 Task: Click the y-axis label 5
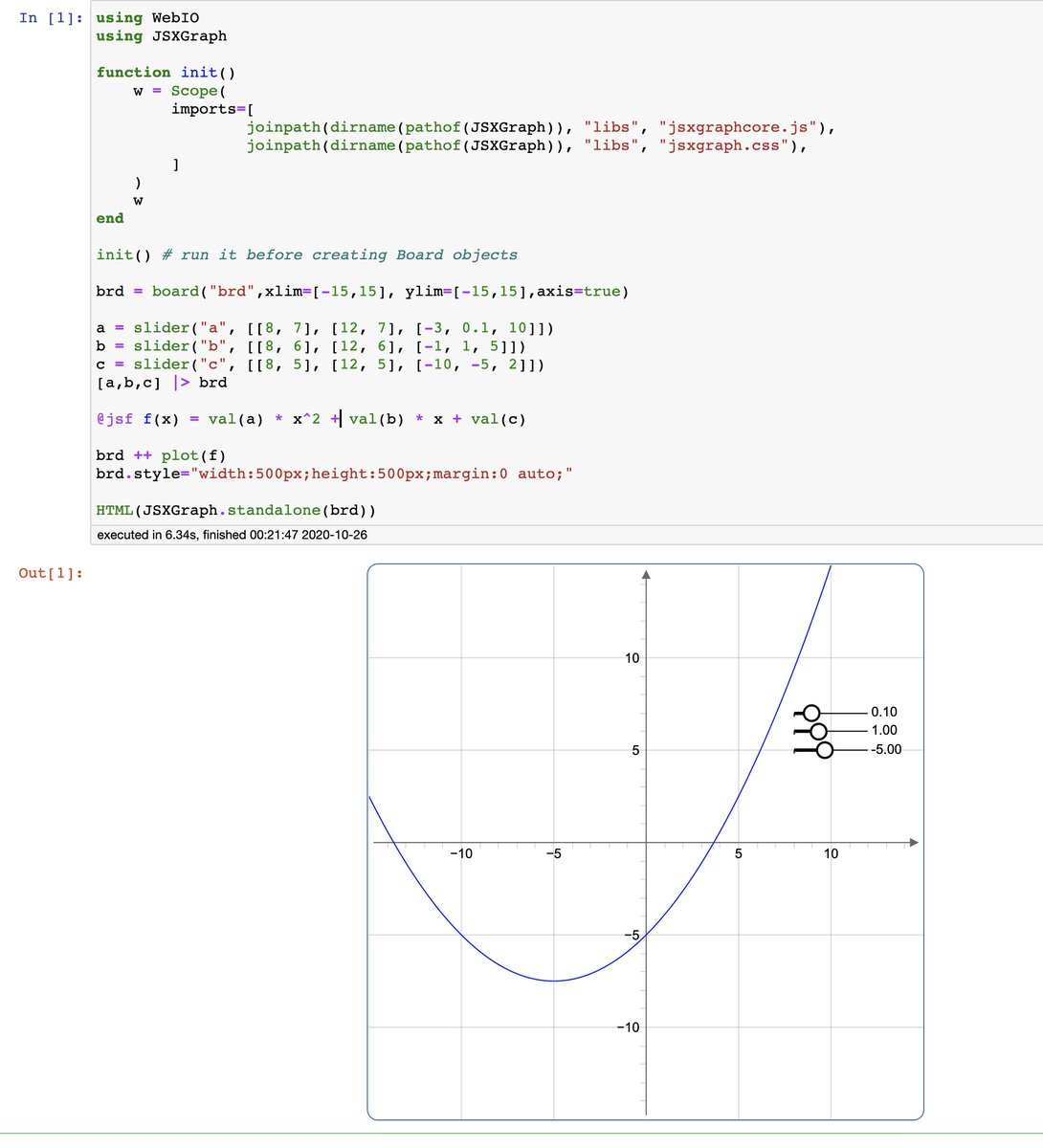coord(635,750)
